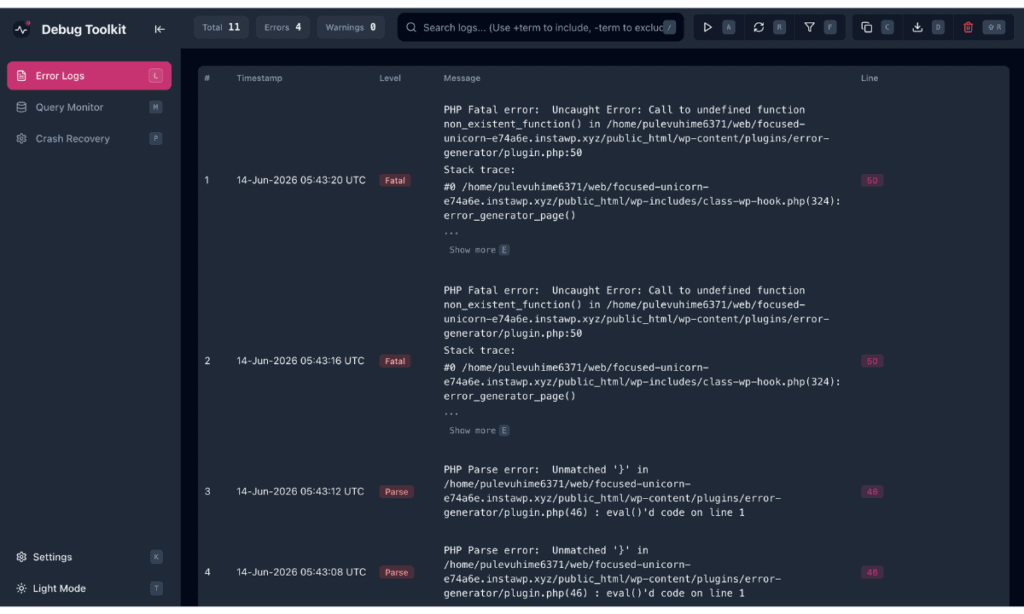Click the slash shortcut key in search box
The width and height of the screenshot is (1024, 614).
tap(669, 27)
